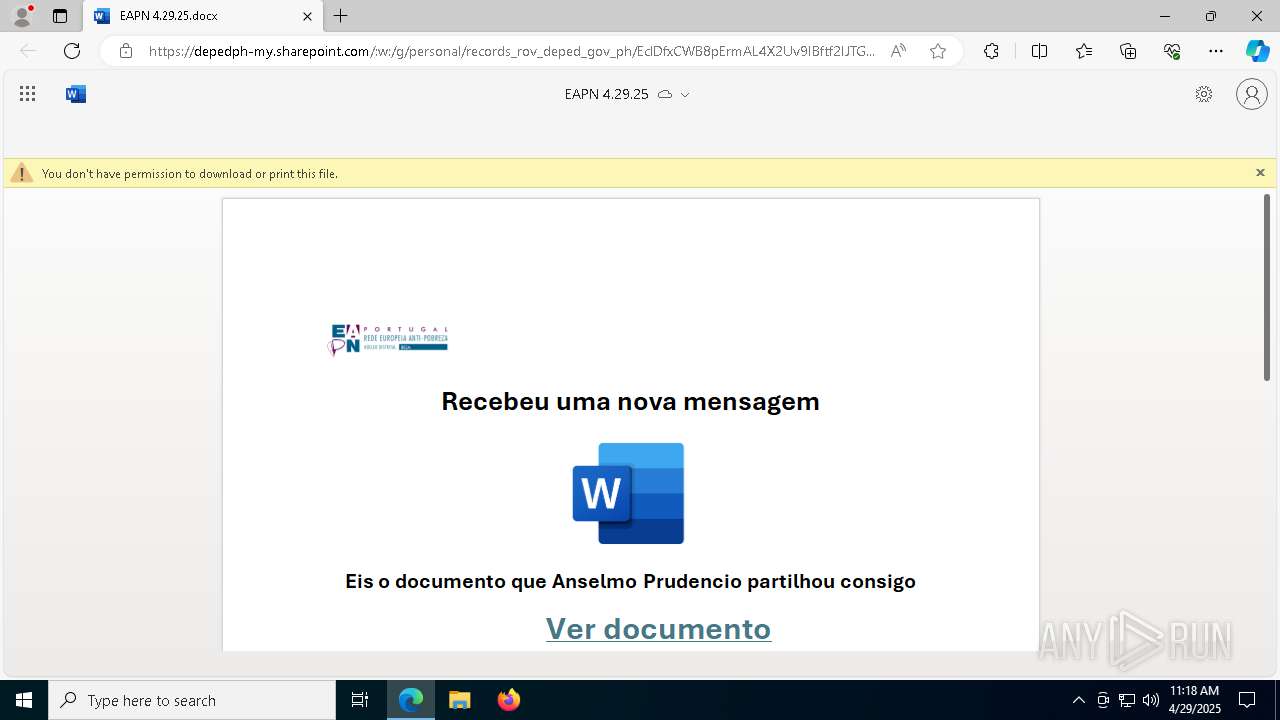This screenshot has width=1280, height=720.
Task: View site information lock icon
Action: pyautogui.click(x=125, y=51)
